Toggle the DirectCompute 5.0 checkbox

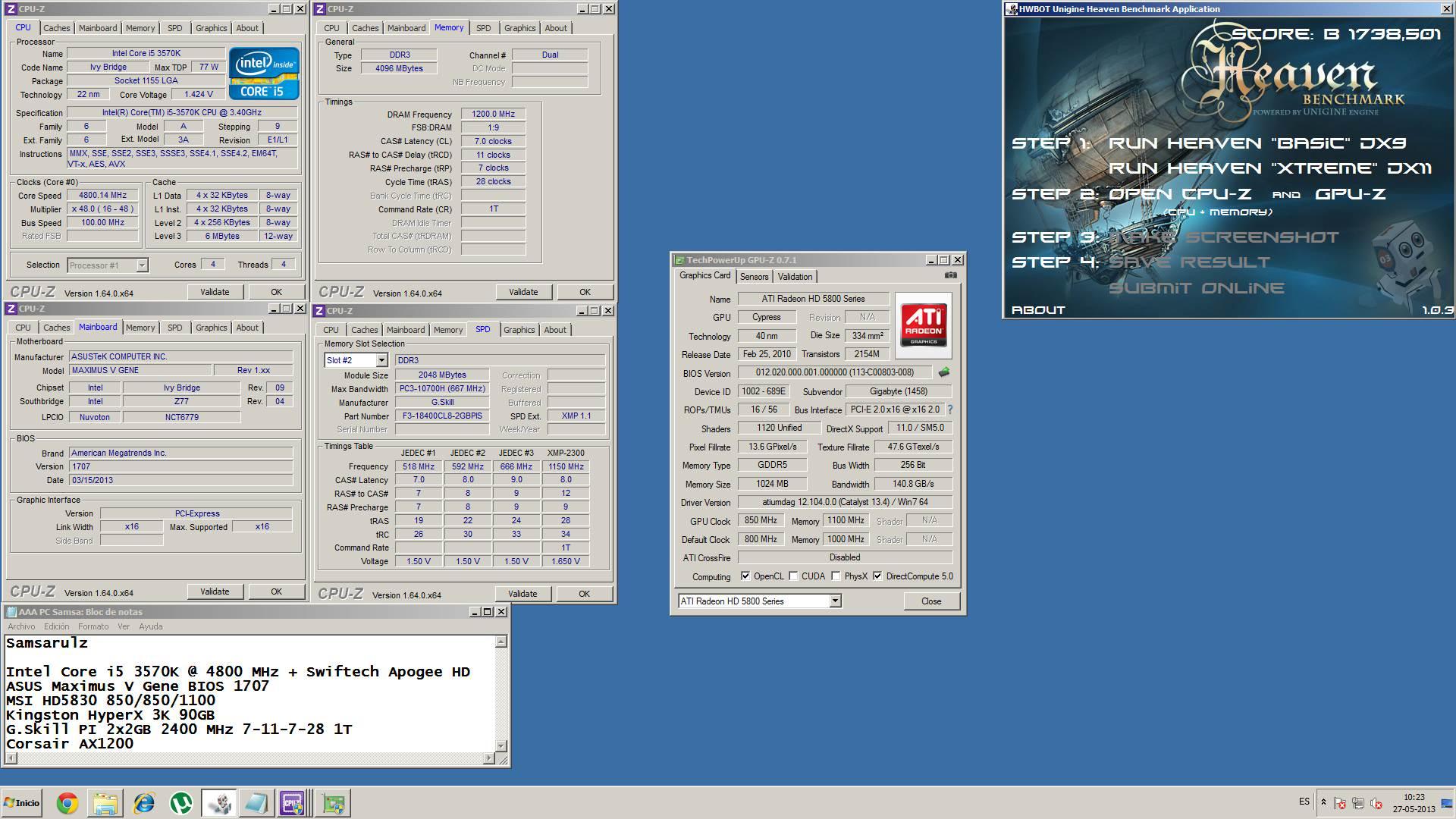(877, 576)
